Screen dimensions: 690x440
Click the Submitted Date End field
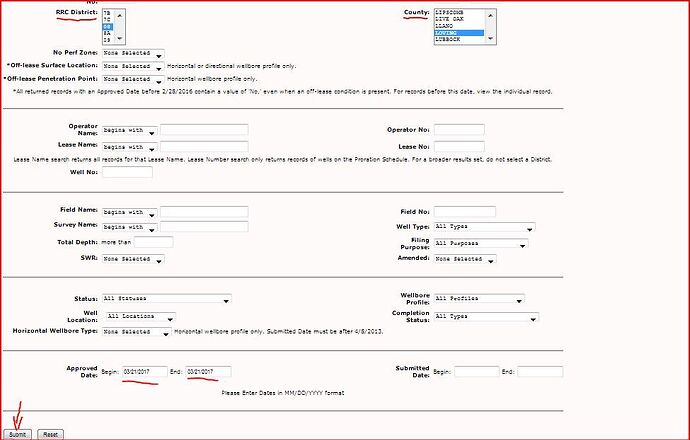(x=540, y=372)
